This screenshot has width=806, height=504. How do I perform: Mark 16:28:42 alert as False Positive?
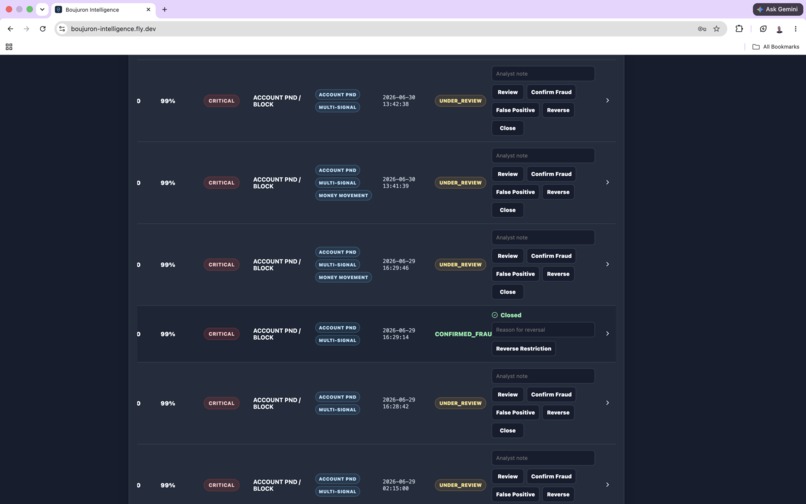point(515,412)
